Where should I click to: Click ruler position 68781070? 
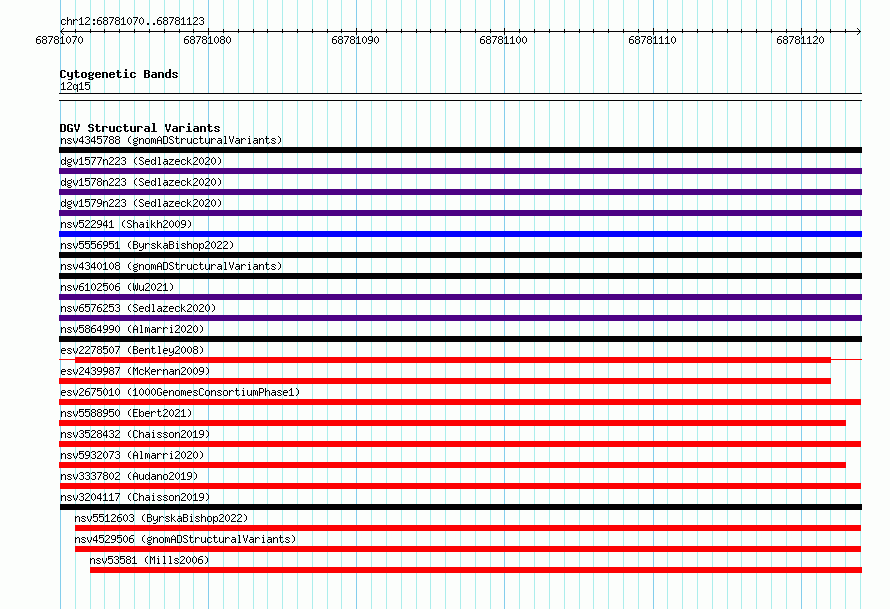coord(60,40)
